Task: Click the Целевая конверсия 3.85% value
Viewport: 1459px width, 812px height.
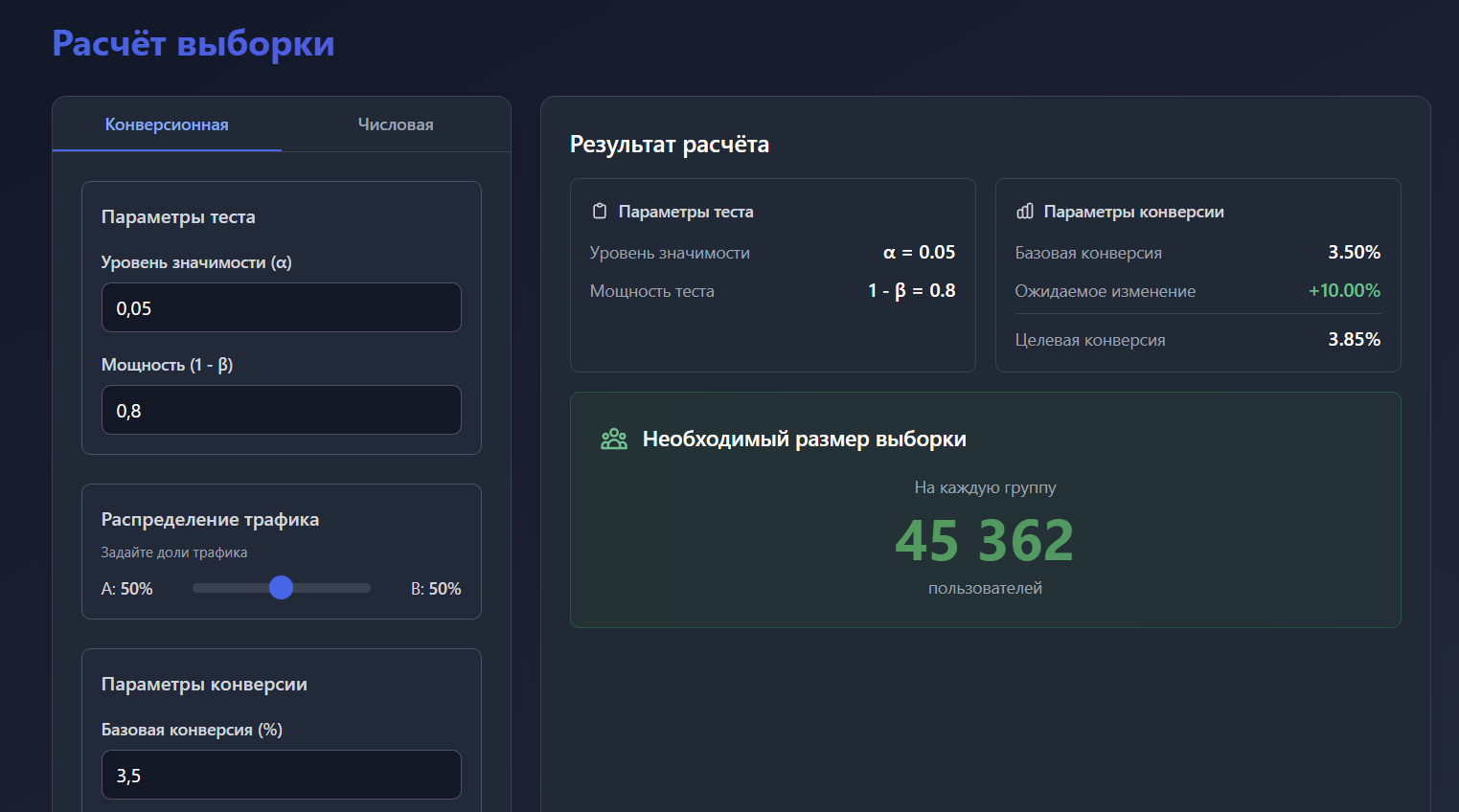Action: click(1355, 339)
